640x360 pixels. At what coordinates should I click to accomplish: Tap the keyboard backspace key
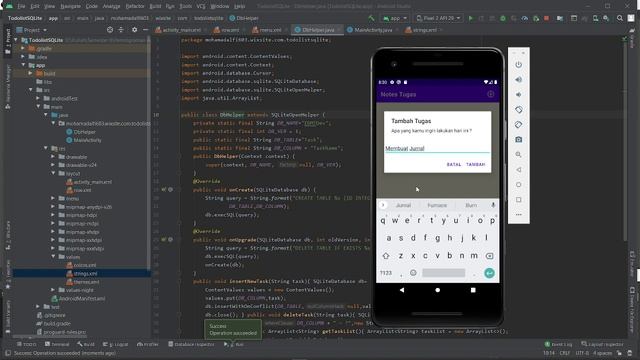click(489, 256)
